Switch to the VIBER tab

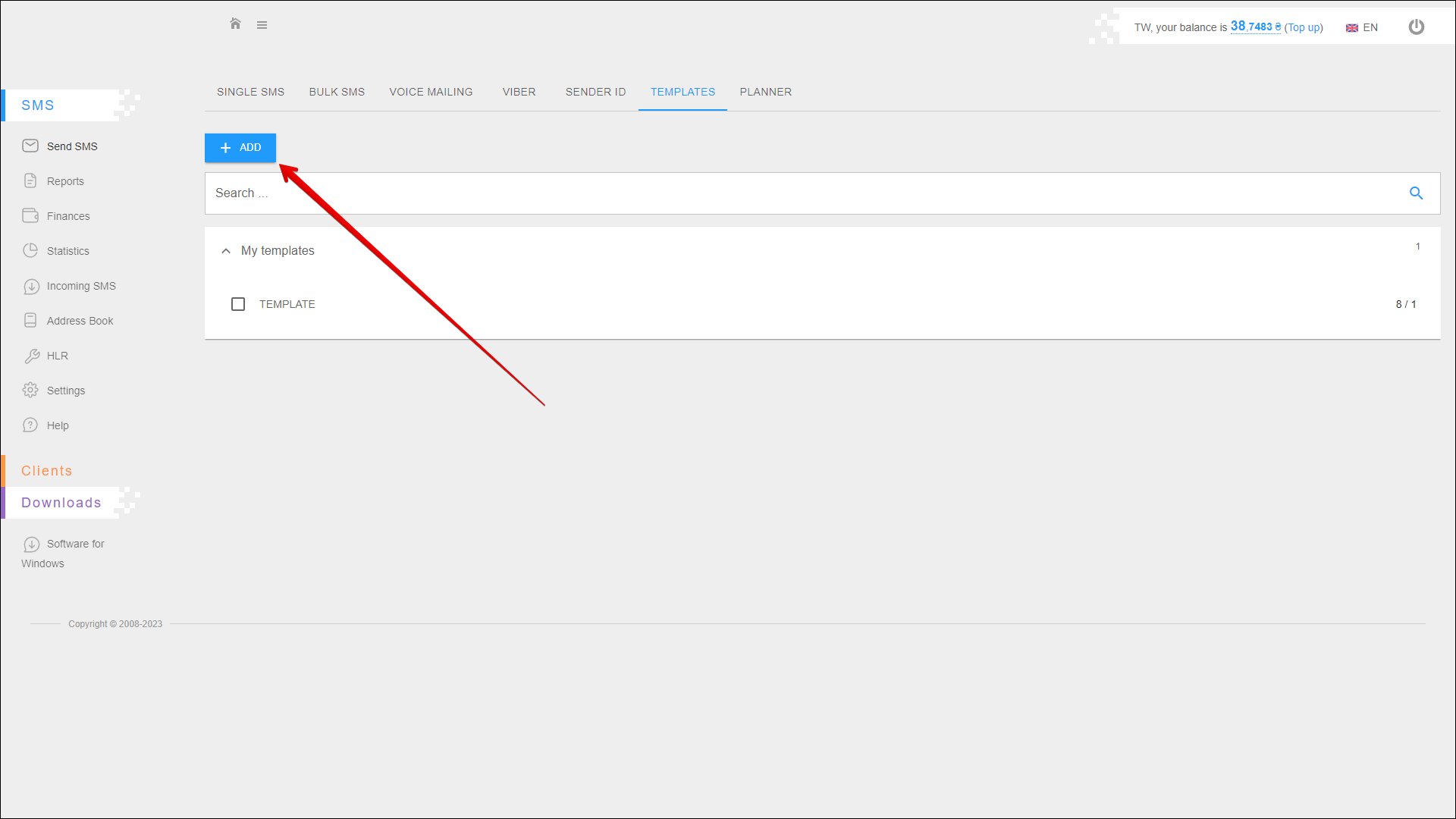[519, 92]
